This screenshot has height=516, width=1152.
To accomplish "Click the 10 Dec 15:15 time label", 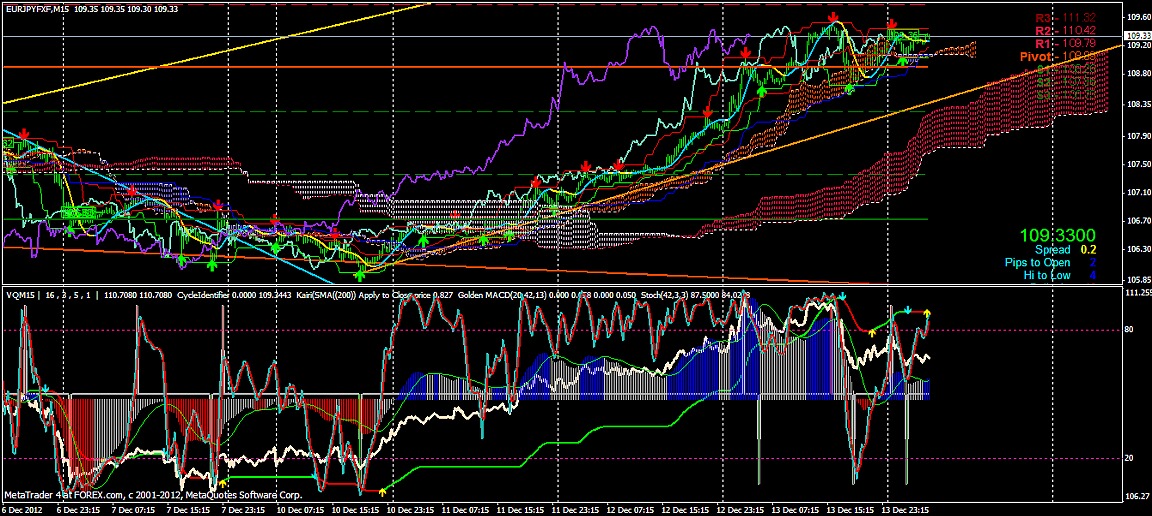I will point(354,509).
